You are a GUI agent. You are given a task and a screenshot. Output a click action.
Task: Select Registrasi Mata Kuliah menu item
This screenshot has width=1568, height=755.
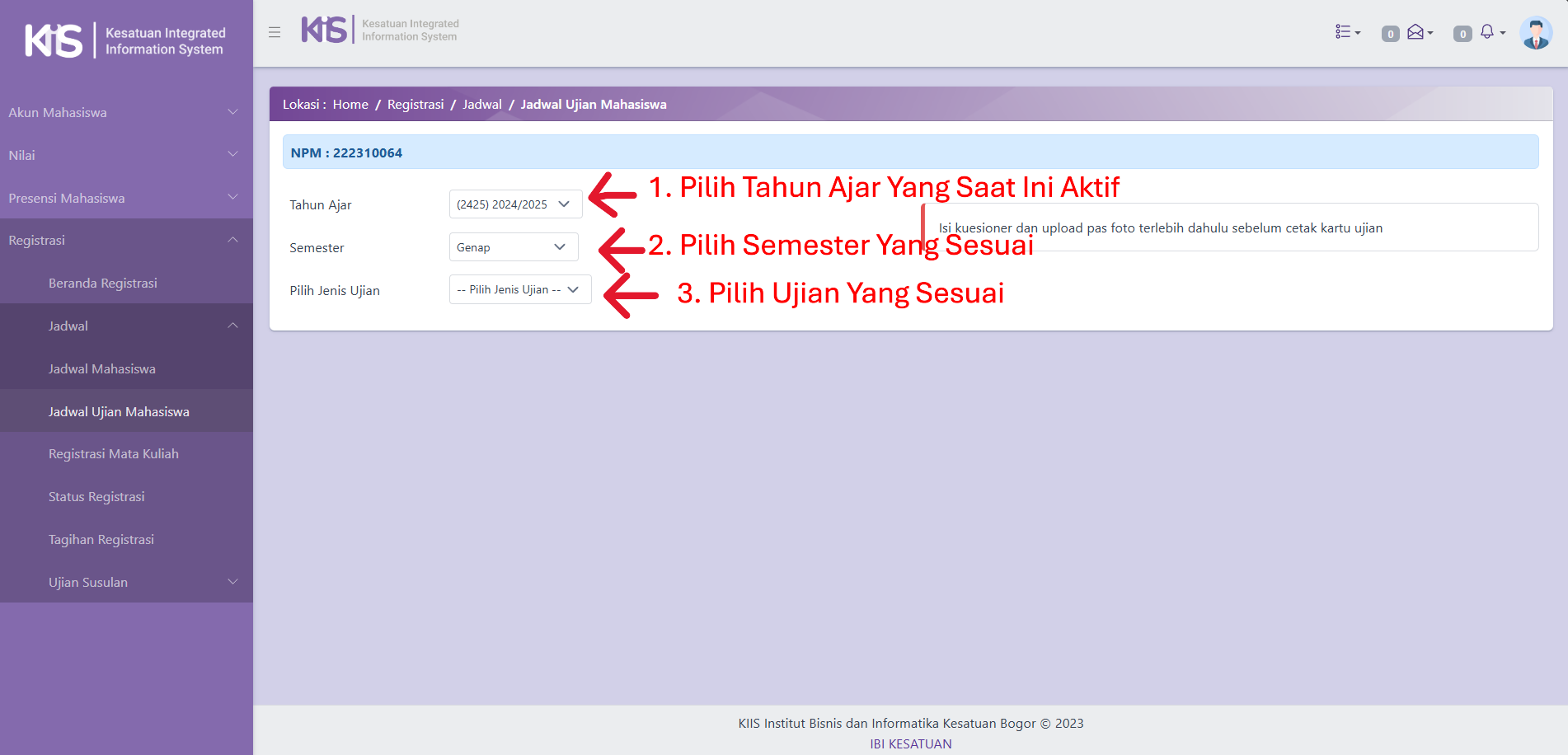[114, 454]
